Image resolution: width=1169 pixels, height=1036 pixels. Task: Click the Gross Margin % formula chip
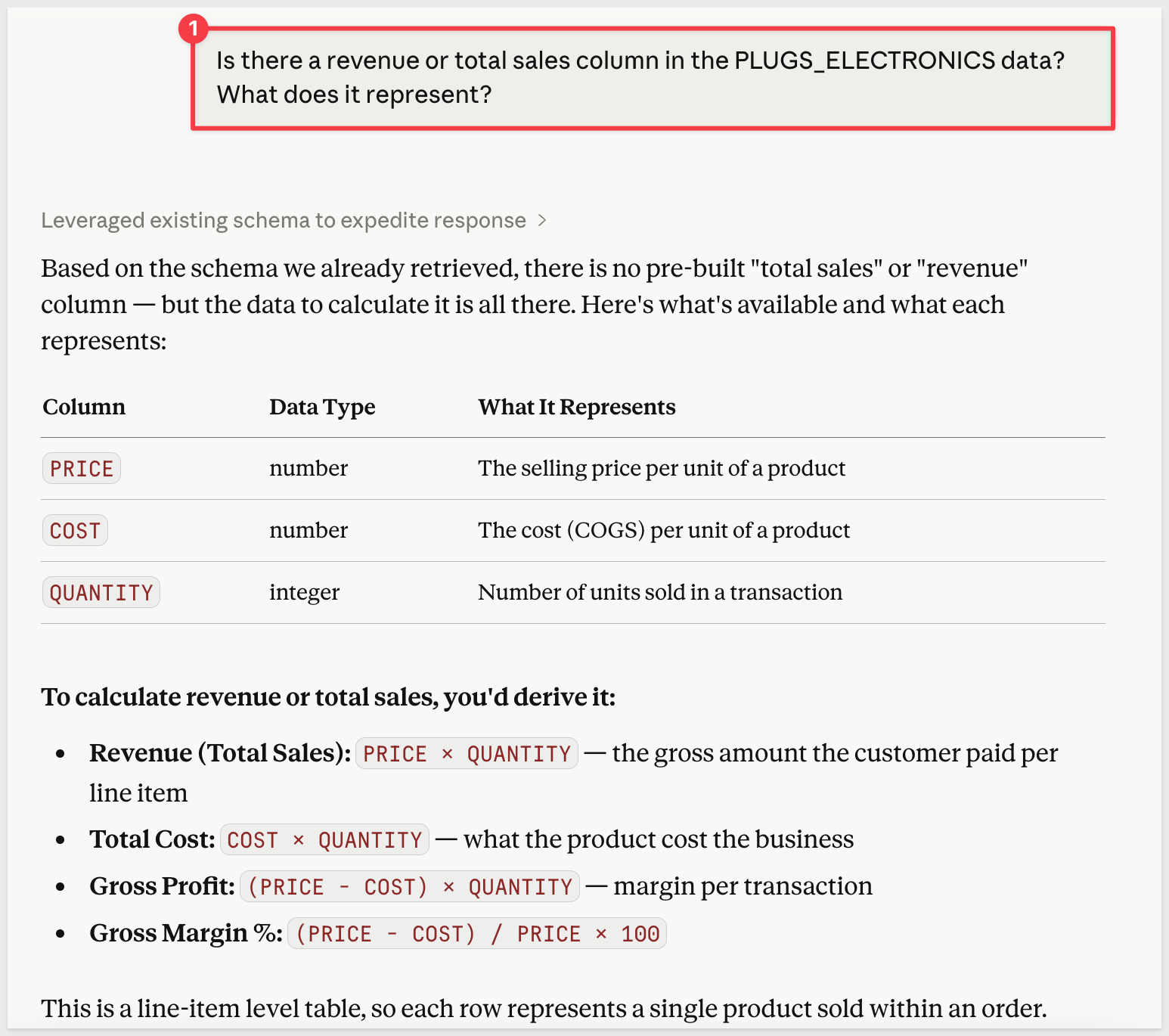[476, 934]
